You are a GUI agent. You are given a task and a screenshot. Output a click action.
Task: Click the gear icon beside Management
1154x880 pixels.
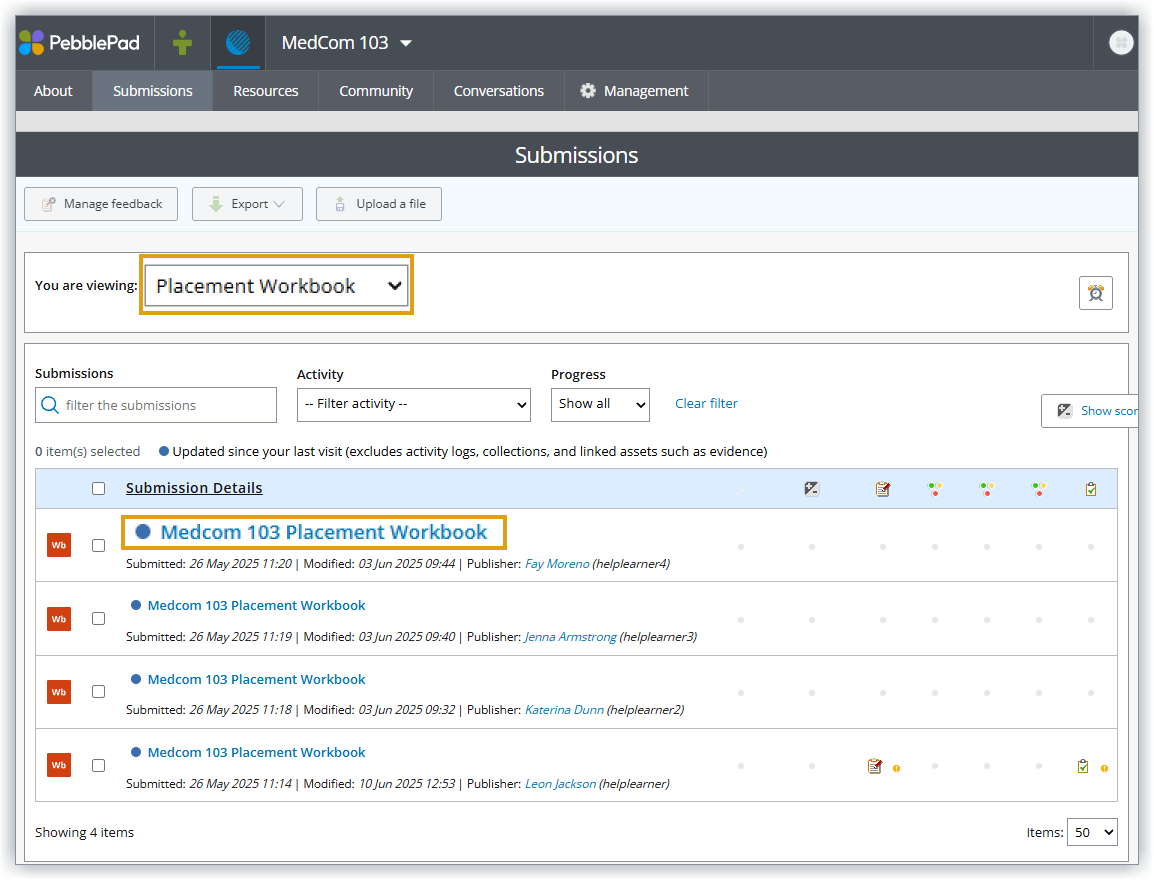(587, 91)
